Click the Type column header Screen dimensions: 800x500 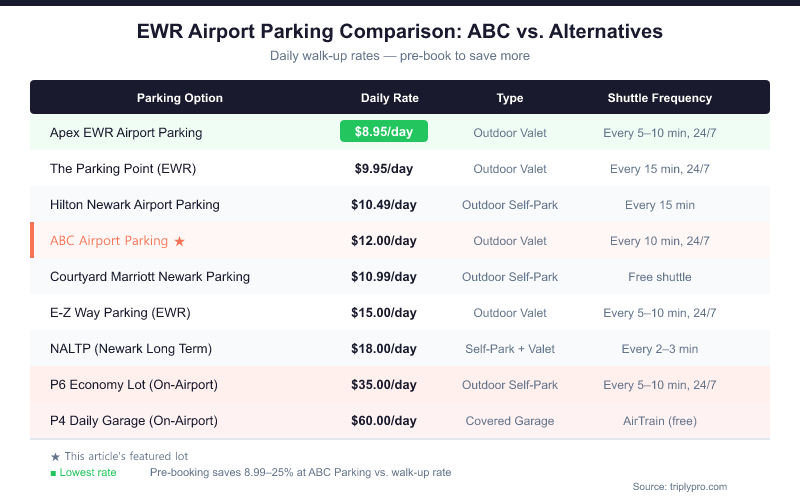click(510, 98)
